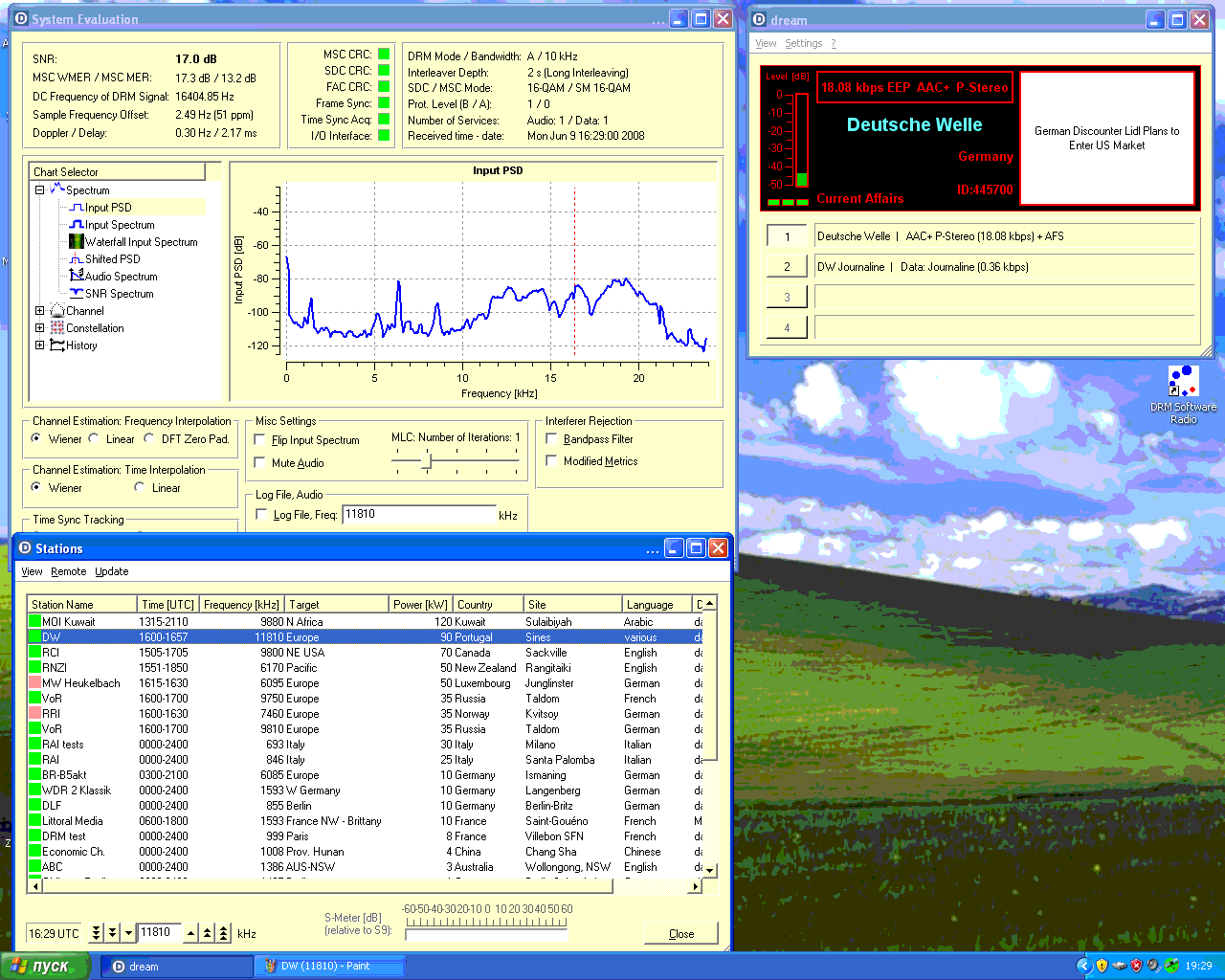This screenshot has height=980, width=1225.
Task: Enable Bandpass Filter checkbox
Action: point(551,438)
